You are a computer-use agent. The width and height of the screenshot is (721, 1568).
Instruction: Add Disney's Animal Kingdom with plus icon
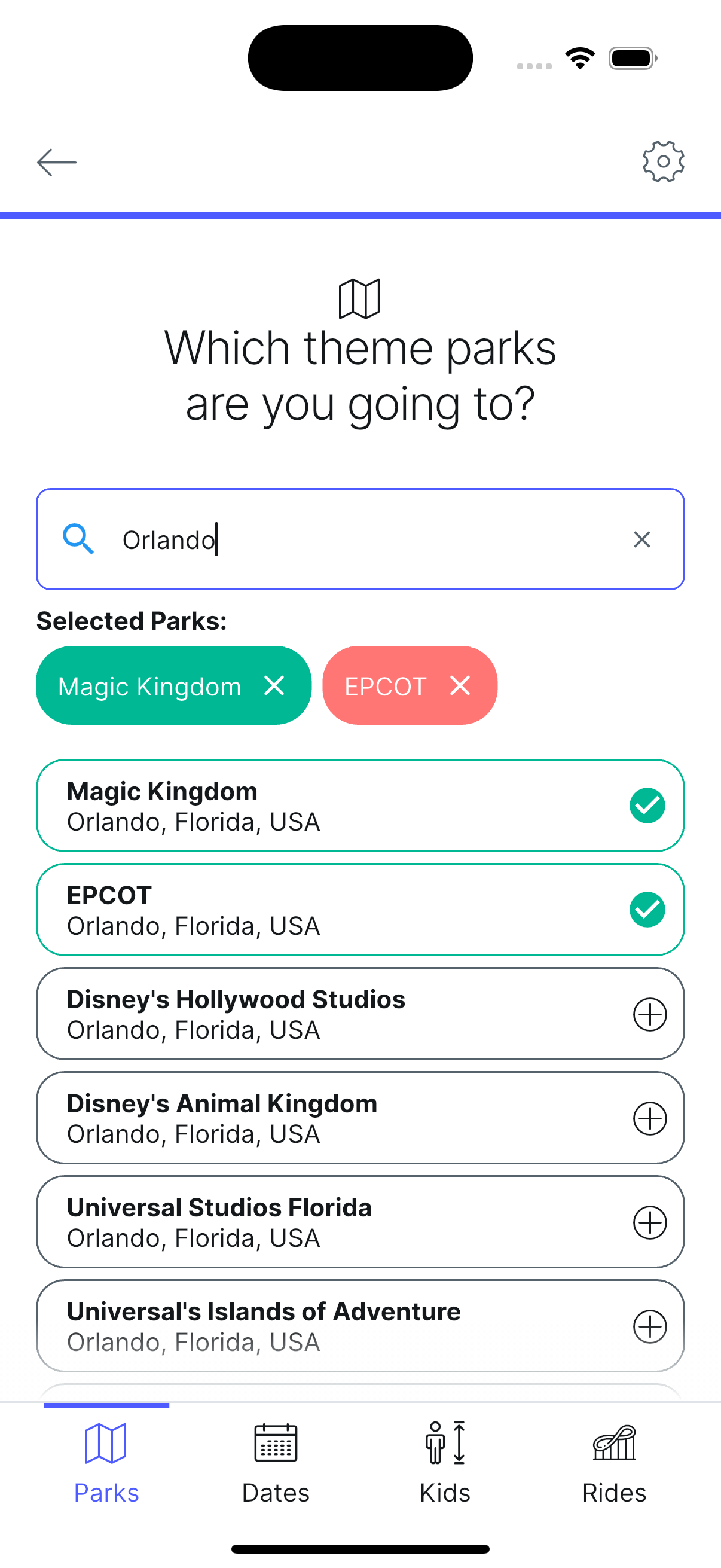pyautogui.click(x=650, y=1118)
